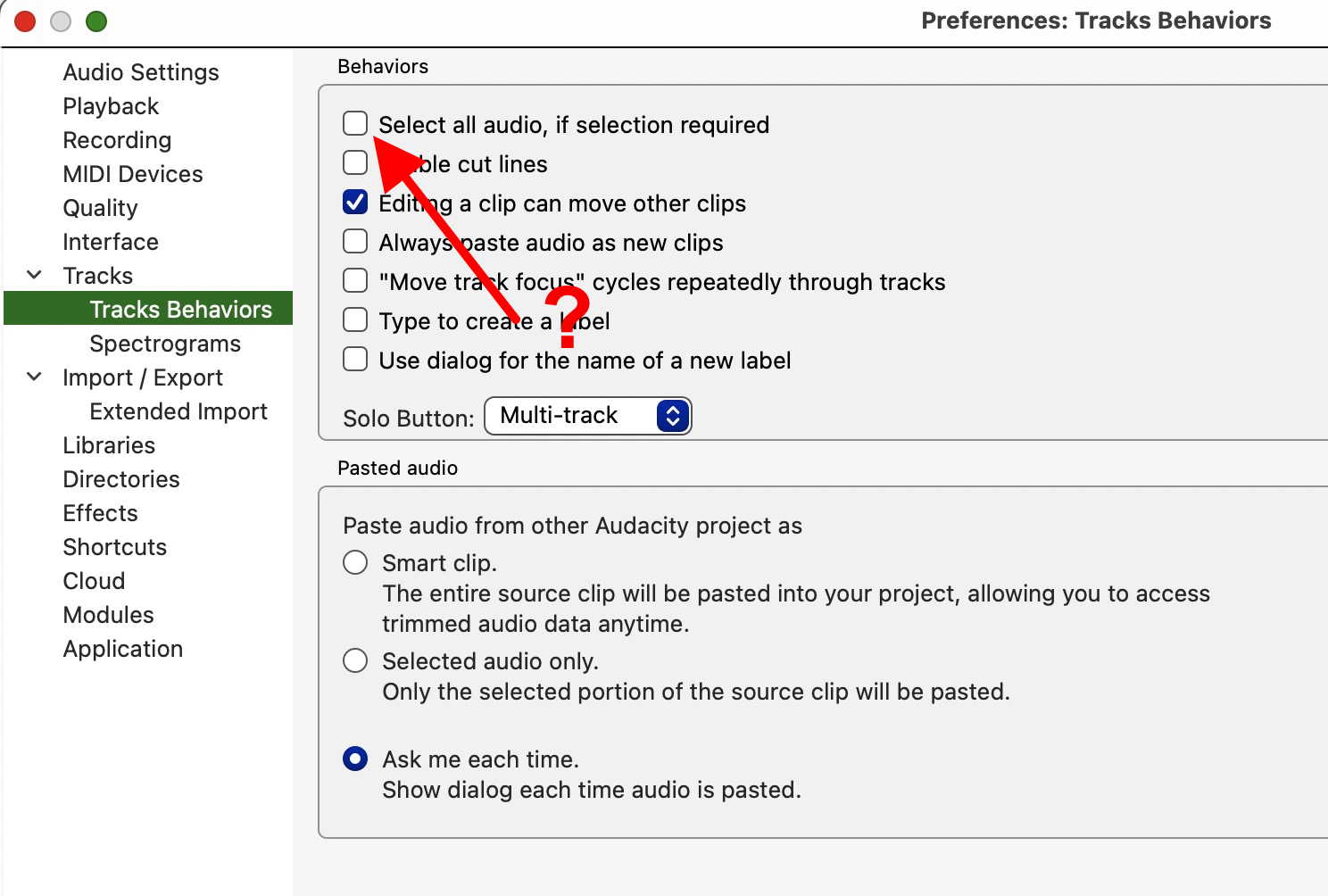Click the red close window button
The width and height of the screenshot is (1328, 896).
[25, 21]
